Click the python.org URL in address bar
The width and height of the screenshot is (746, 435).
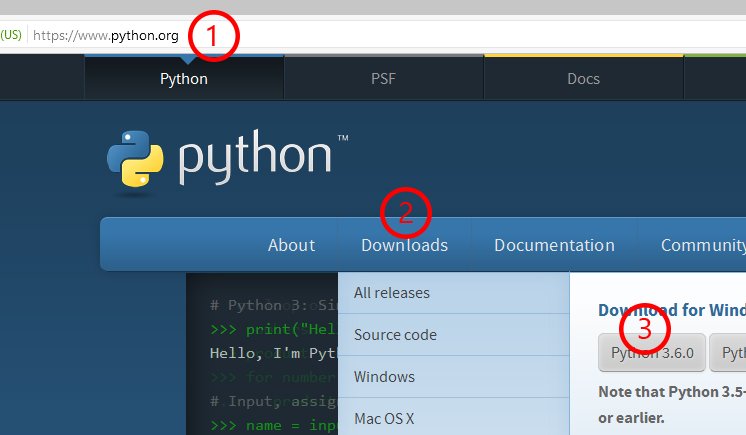(106, 36)
